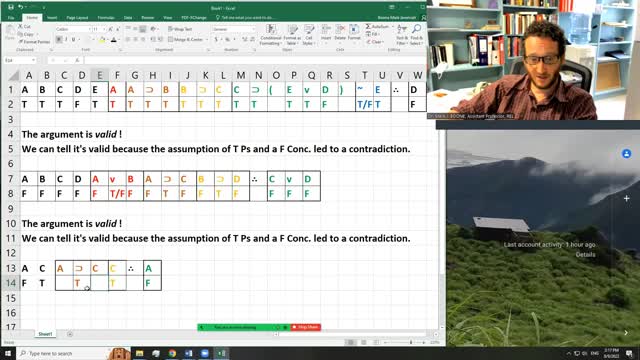
Task: Save the workbook from the quick access toolbar
Action: click(11, 7)
